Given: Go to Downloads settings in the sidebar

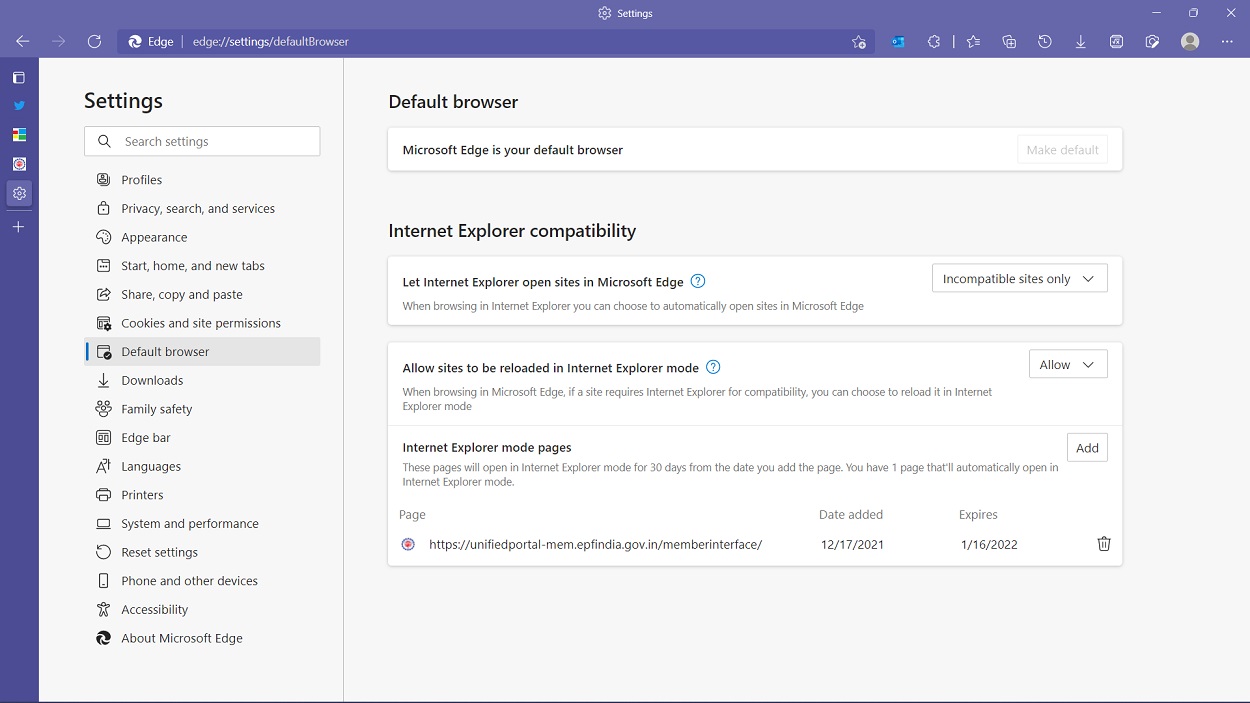Looking at the screenshot, I should point(202,381).
